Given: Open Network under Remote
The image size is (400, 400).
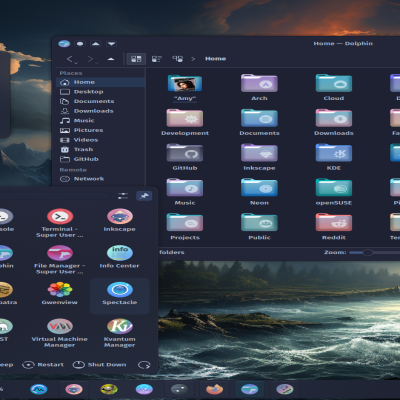Looking at the screenshot, I should point(101,179).
